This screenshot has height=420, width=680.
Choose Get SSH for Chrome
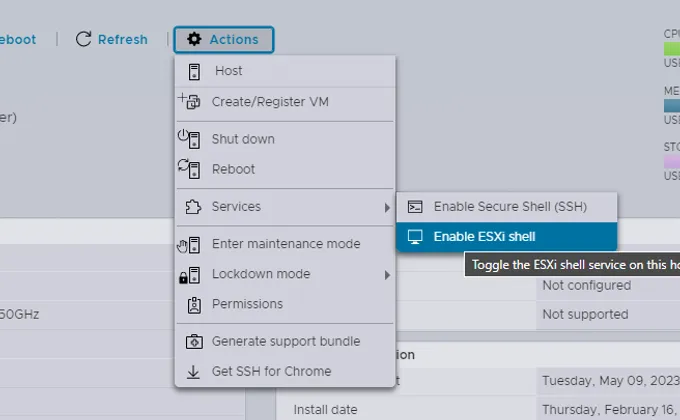coord(285,372)
